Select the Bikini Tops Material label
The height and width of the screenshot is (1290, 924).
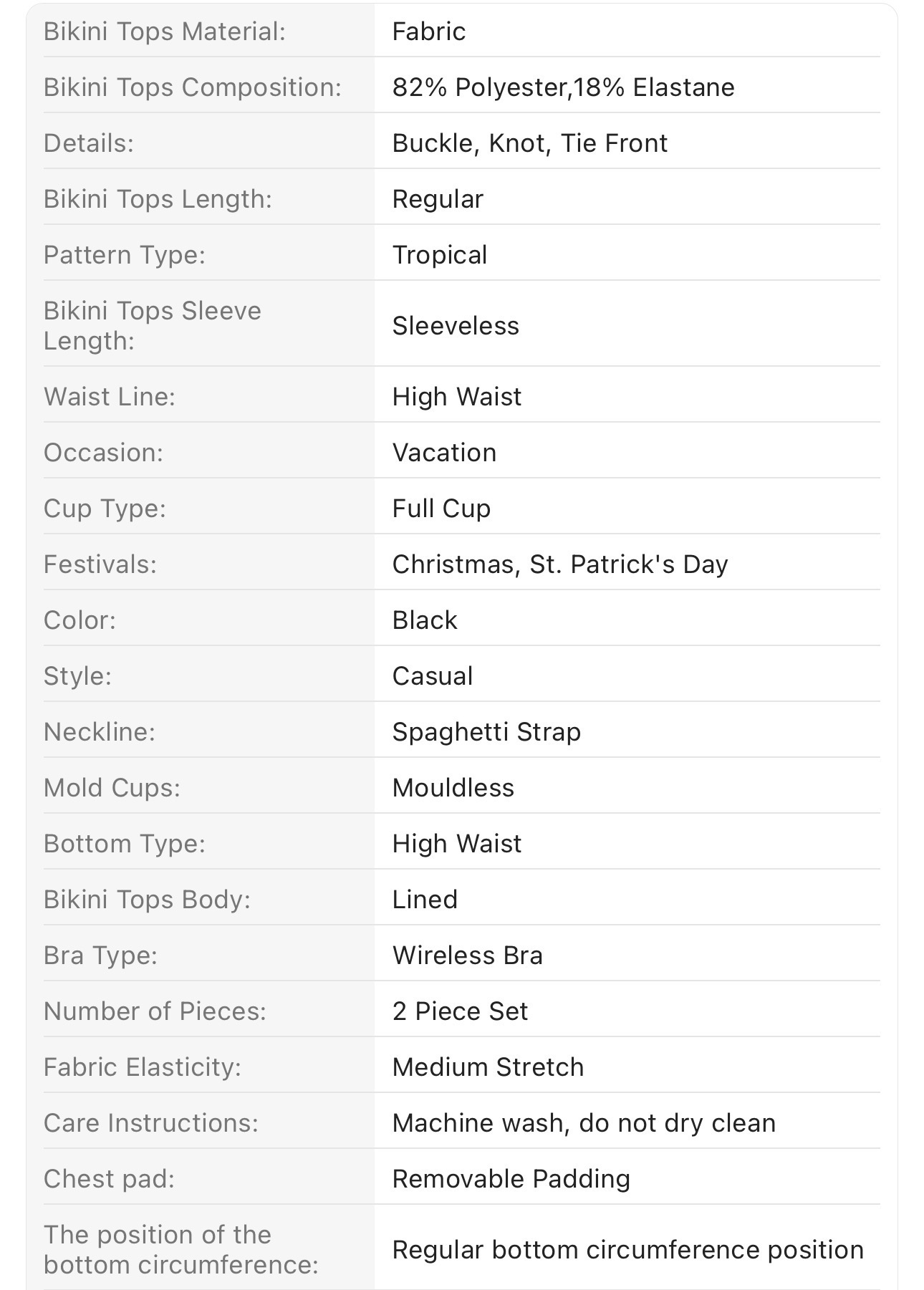165,32
